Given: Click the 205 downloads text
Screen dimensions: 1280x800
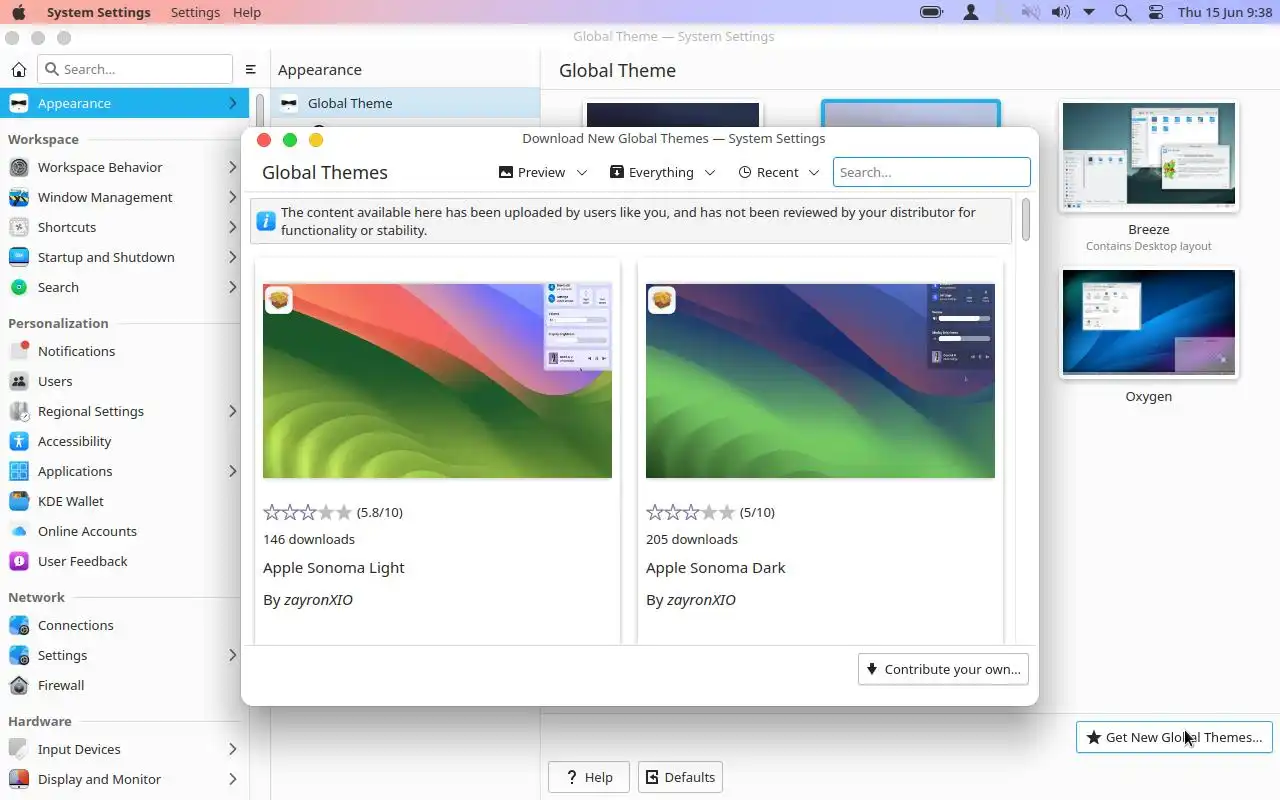Looking at the screenshot, I should tap(692, 539).
